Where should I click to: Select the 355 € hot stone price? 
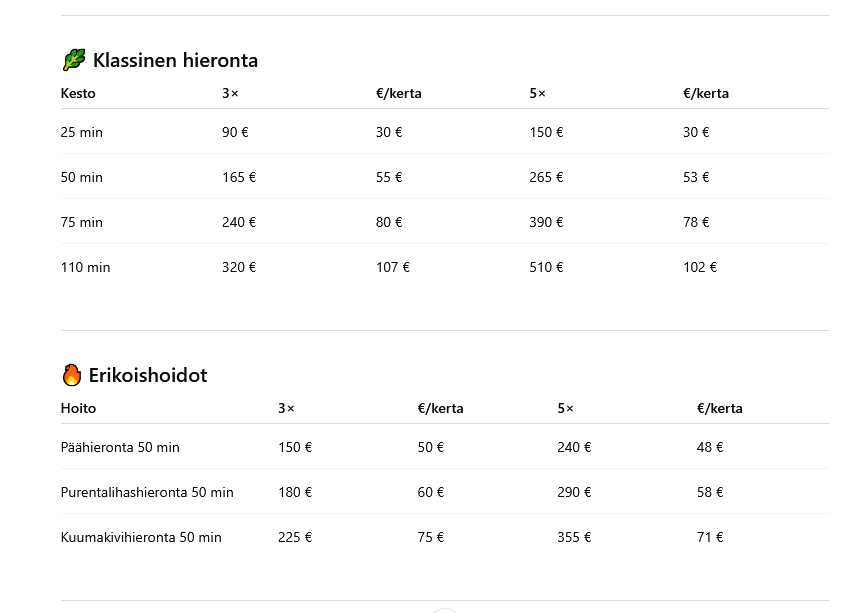point(574,537)
